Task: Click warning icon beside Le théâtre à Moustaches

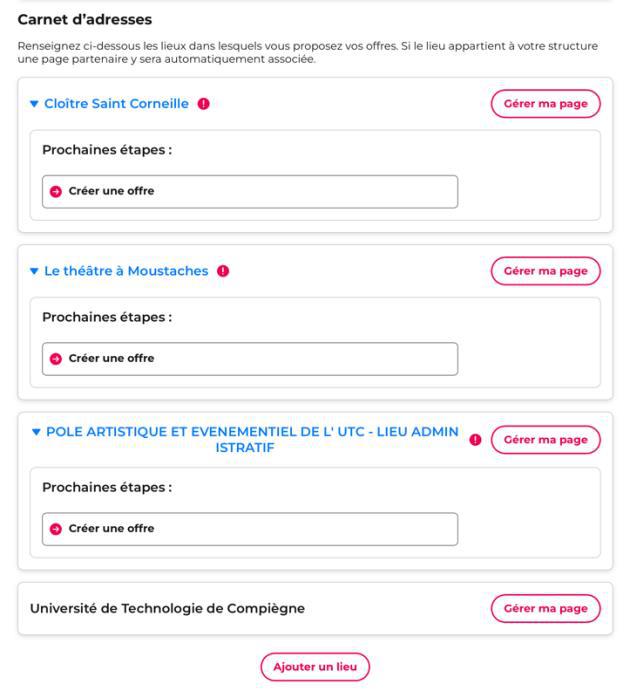Action: tap(223, 271)
